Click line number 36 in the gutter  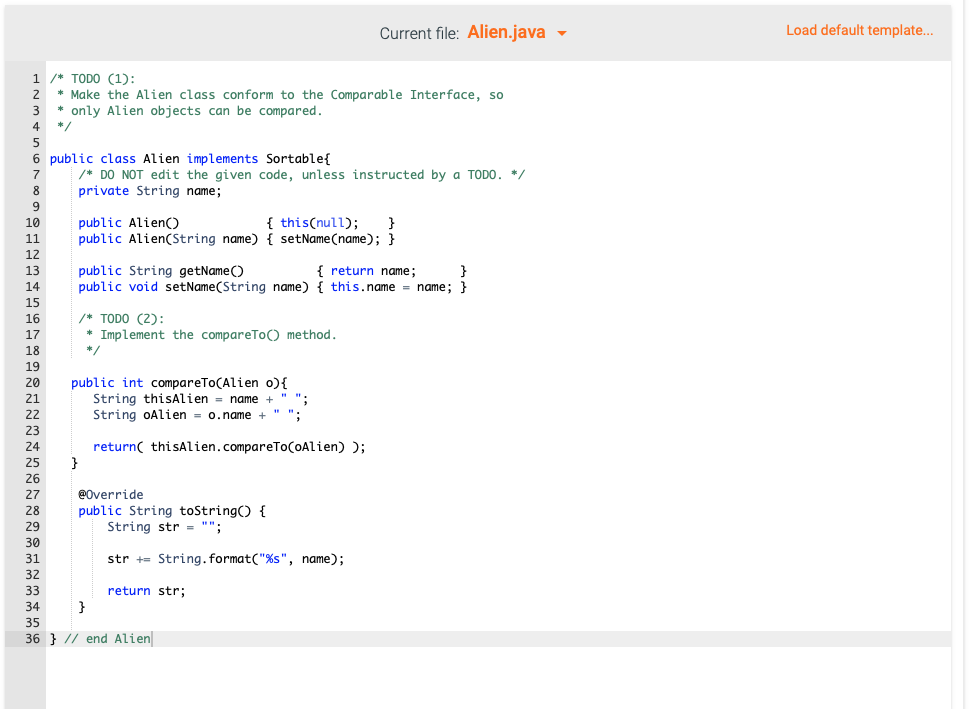[33, 638]
